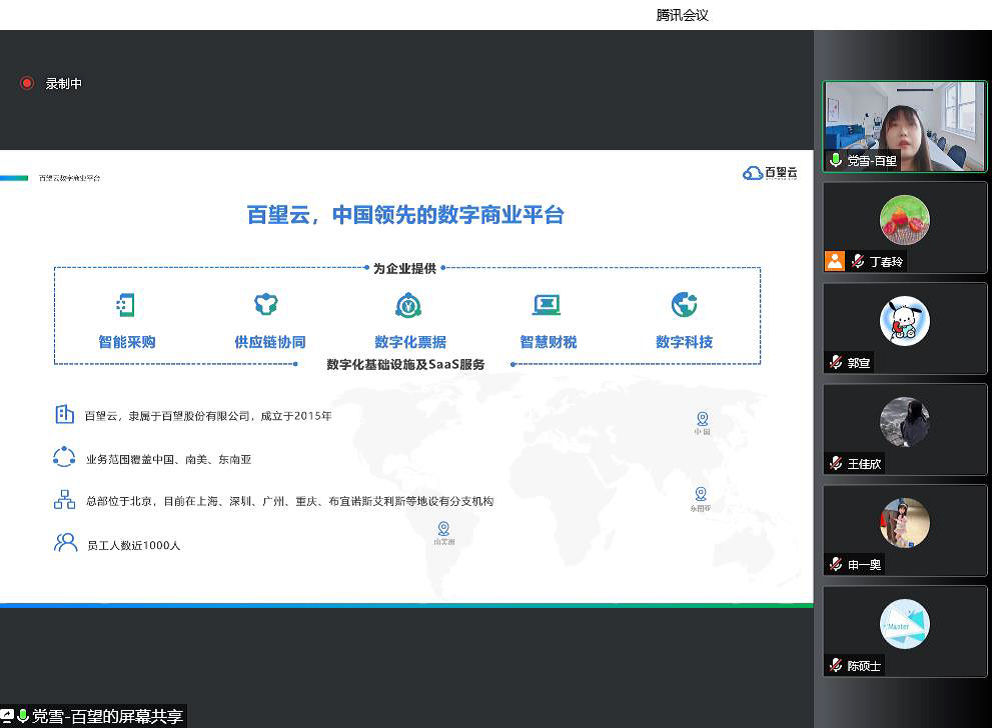Viewport: 992px width, 728px height.
Task: Click the 录制中 recording status label
Action: click(63, 84)
